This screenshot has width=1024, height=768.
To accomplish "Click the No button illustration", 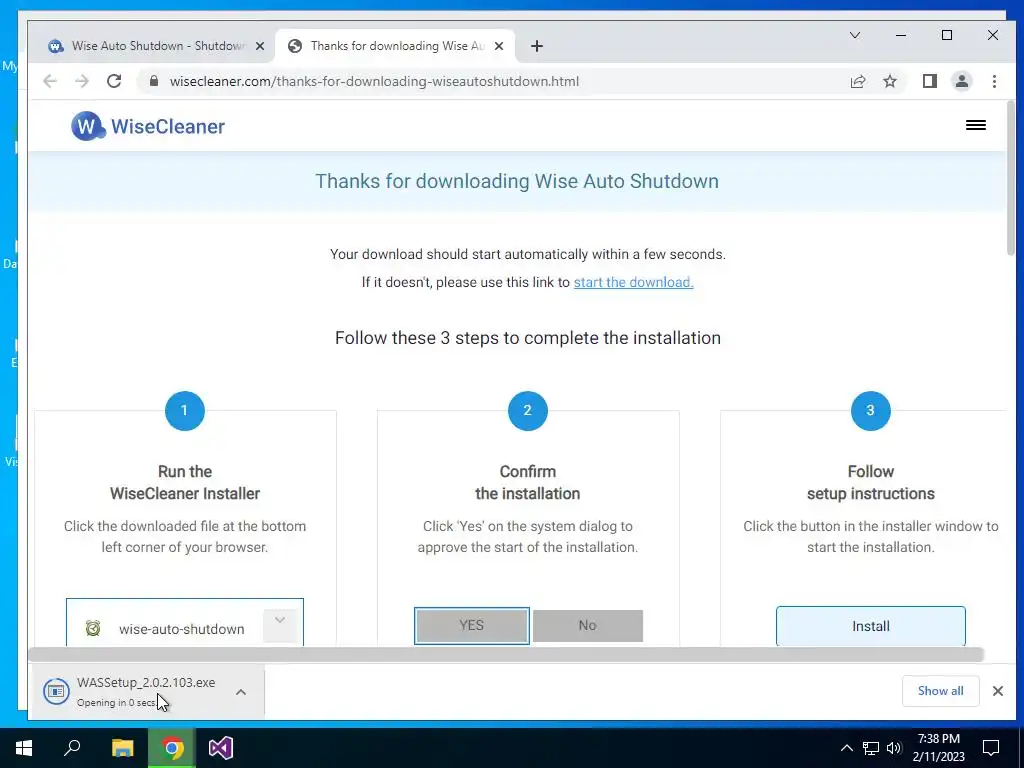I will click(588, 626).
